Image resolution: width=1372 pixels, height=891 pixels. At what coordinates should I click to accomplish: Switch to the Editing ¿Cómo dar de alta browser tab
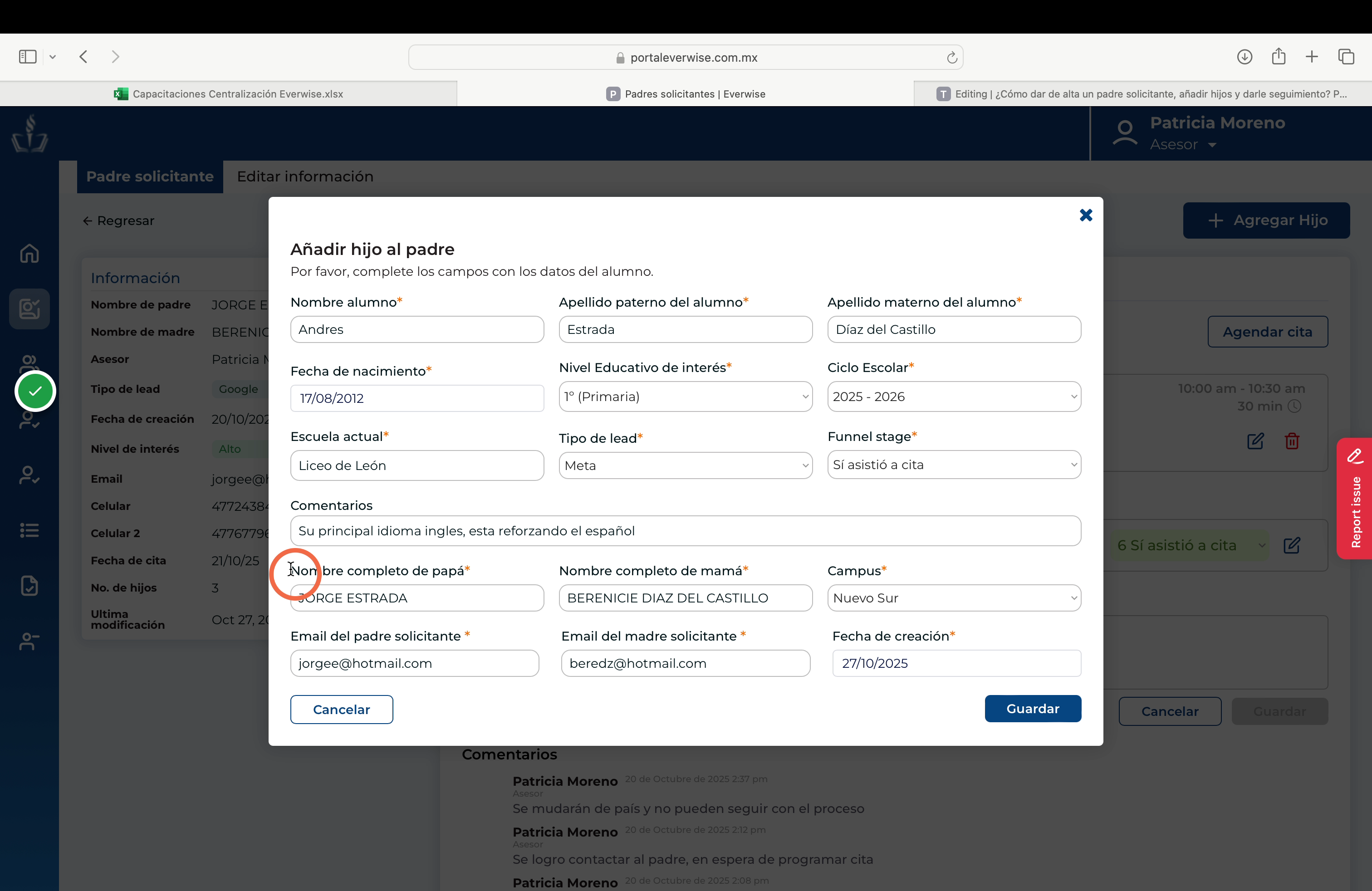pos(1142,94)
